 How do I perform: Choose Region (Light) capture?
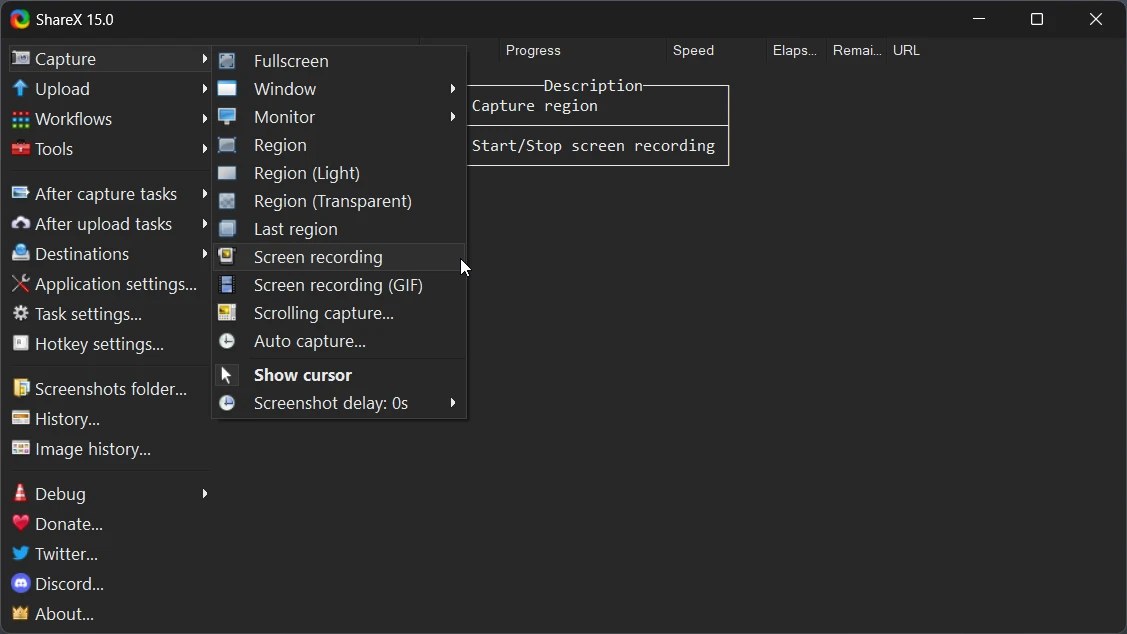tap(339, 173)
